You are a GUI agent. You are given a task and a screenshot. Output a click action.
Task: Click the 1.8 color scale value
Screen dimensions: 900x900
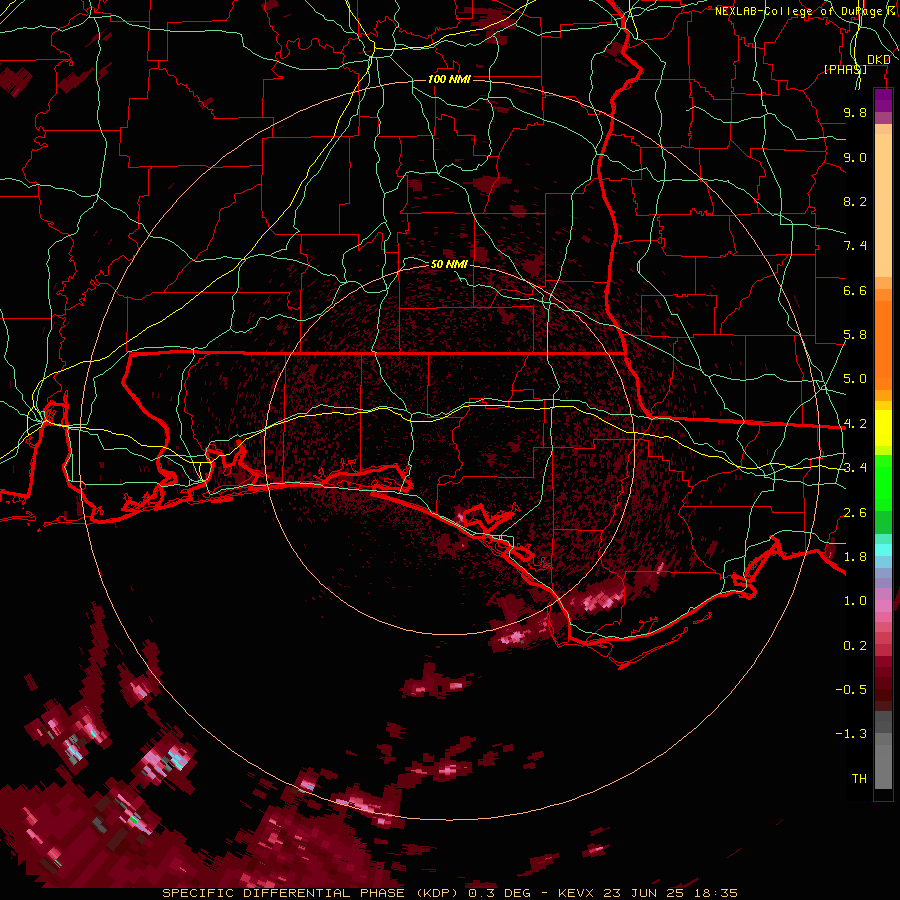[855, 557]
